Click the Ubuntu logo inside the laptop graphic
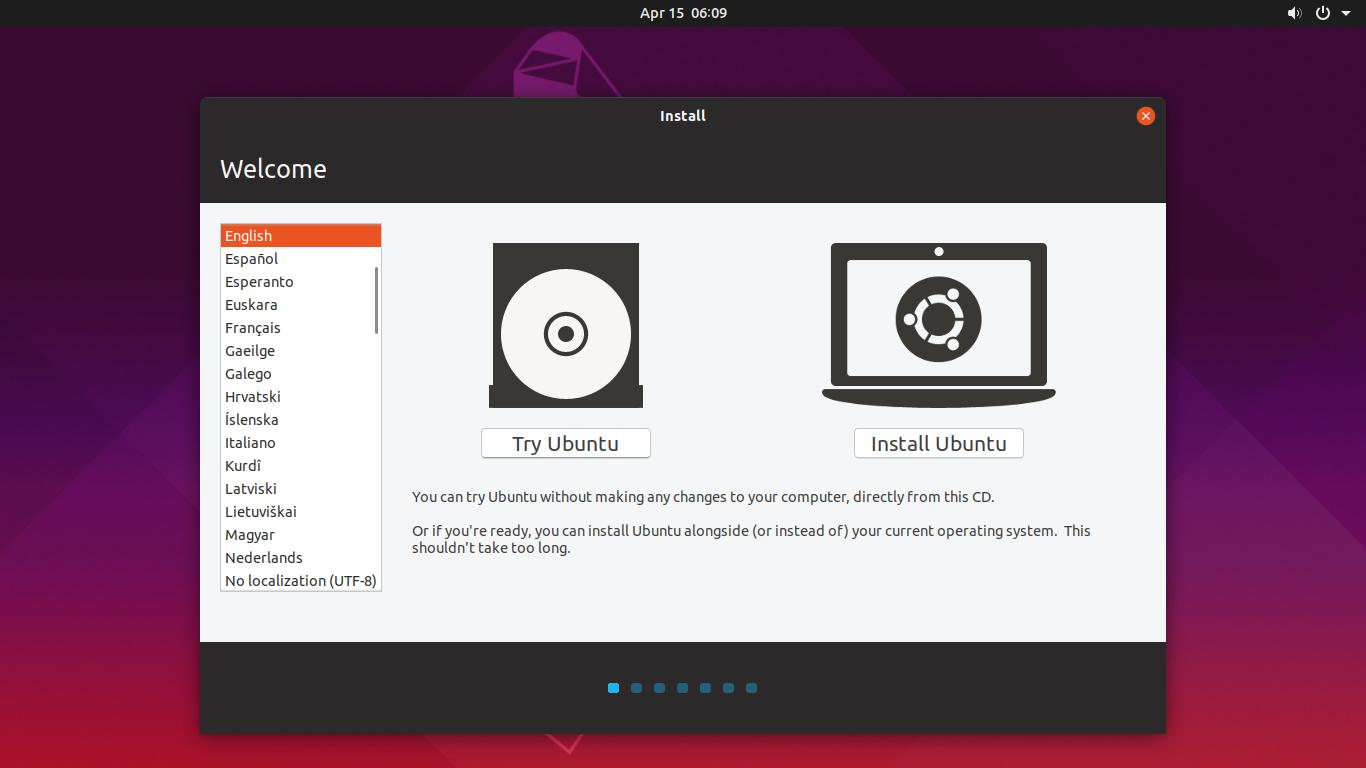 (x=938, y=320)
